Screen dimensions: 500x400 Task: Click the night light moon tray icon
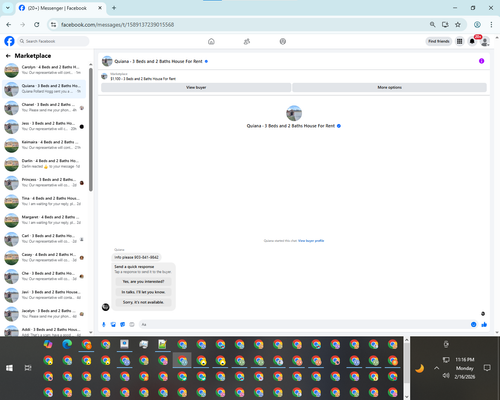420,368
